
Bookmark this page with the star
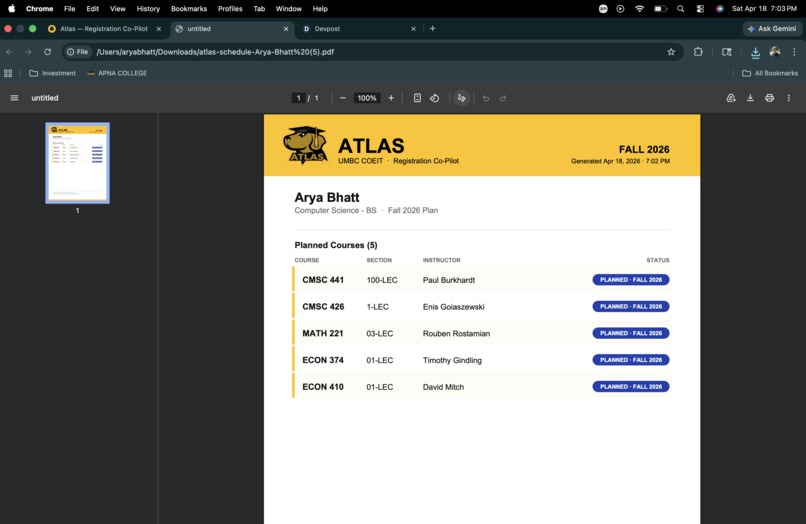(x=671, y=51)
